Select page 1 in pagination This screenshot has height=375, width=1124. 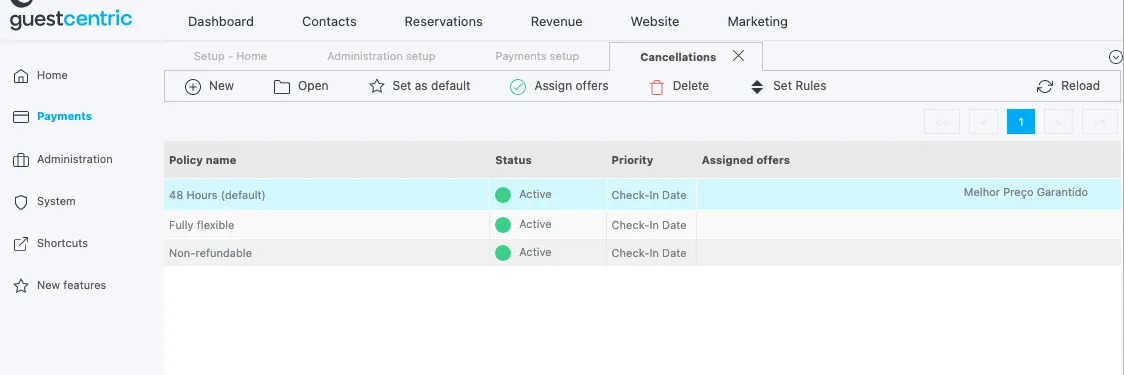(1021, 122)
